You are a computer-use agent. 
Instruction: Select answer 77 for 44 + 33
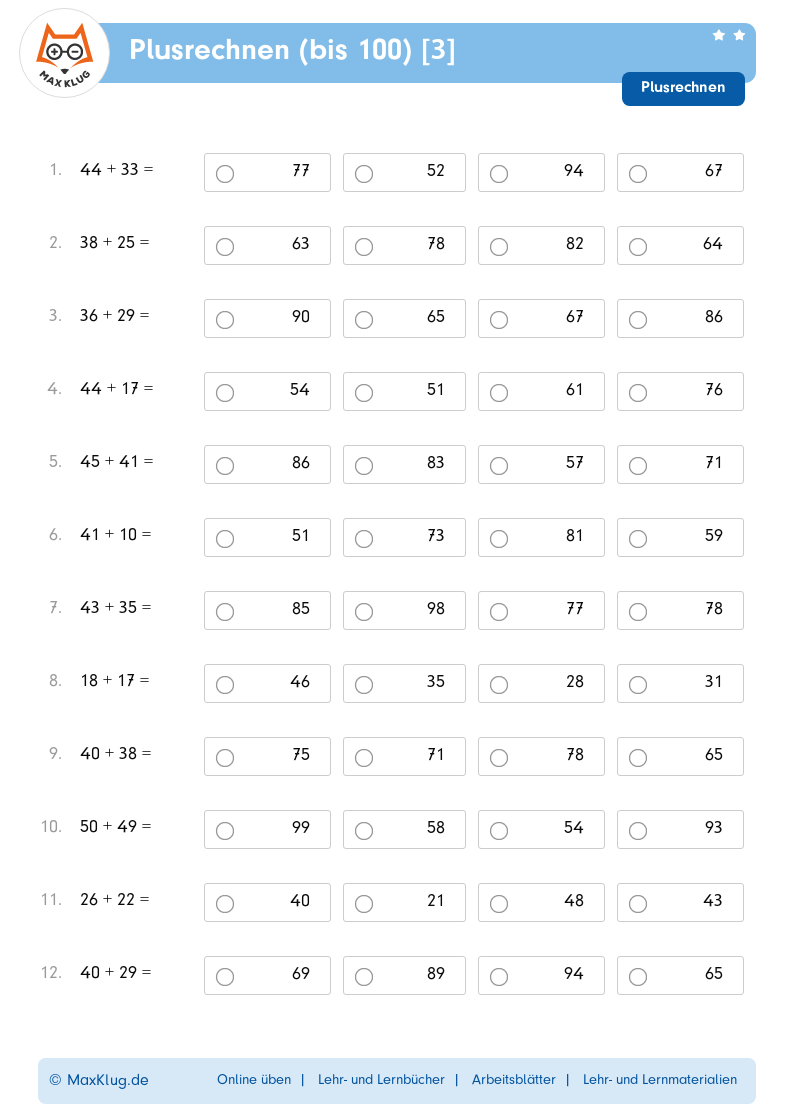225,174
